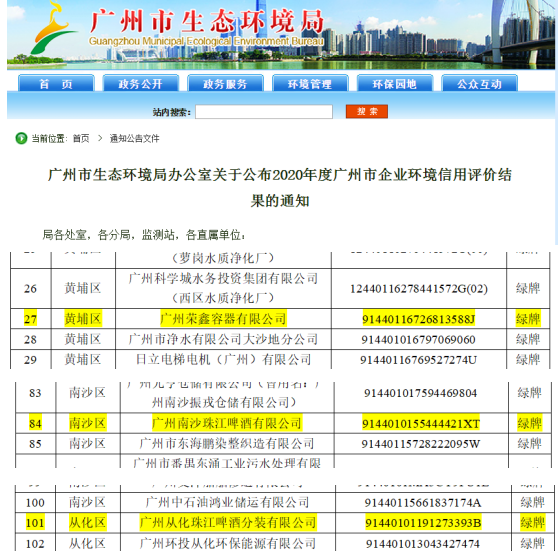This screenshot has height=560, width=558.
Task: Click the notice headline about 2020年度 credit evaluation
Action: 280,188
